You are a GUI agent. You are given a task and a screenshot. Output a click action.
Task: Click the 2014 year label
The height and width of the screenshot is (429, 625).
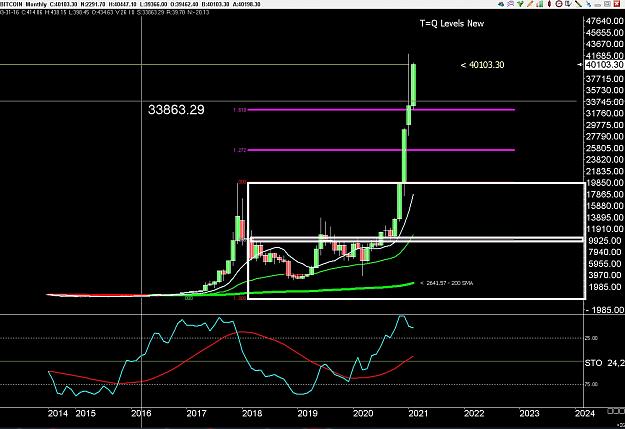coord(58,413)
